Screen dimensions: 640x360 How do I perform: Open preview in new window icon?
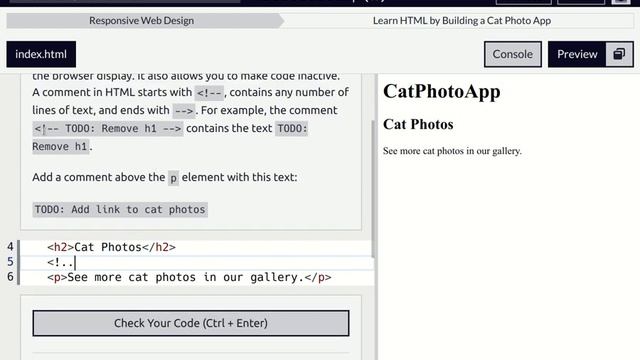pos(619,54)
